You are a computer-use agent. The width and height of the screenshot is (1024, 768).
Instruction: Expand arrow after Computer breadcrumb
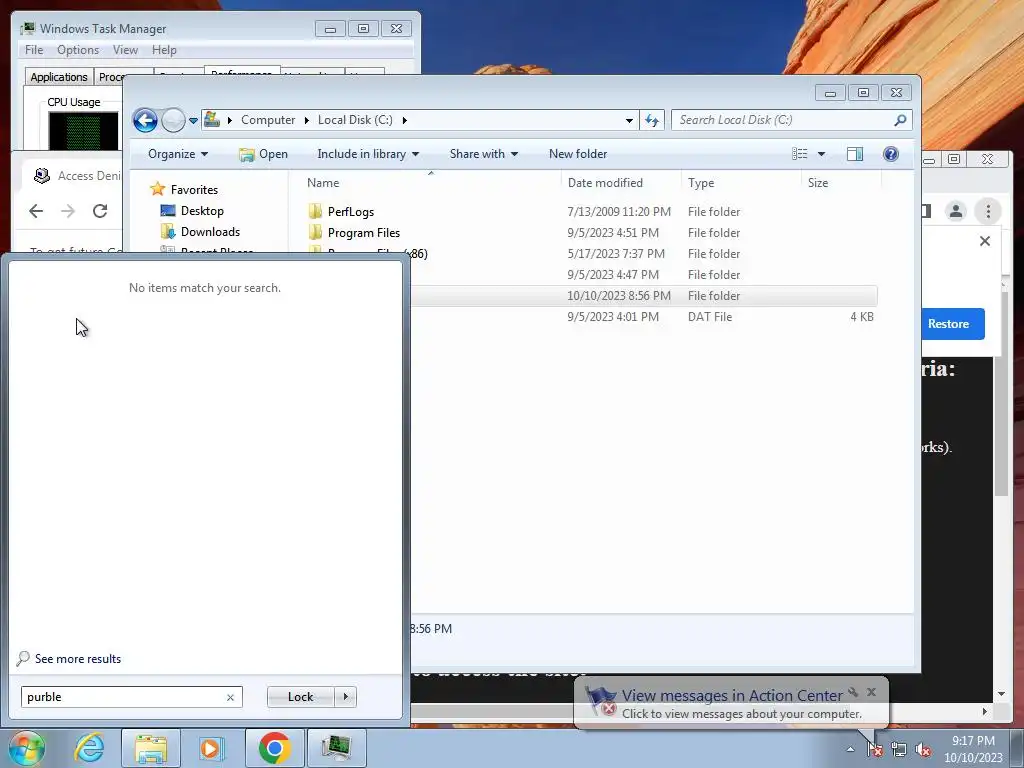(x=307, y=120)
